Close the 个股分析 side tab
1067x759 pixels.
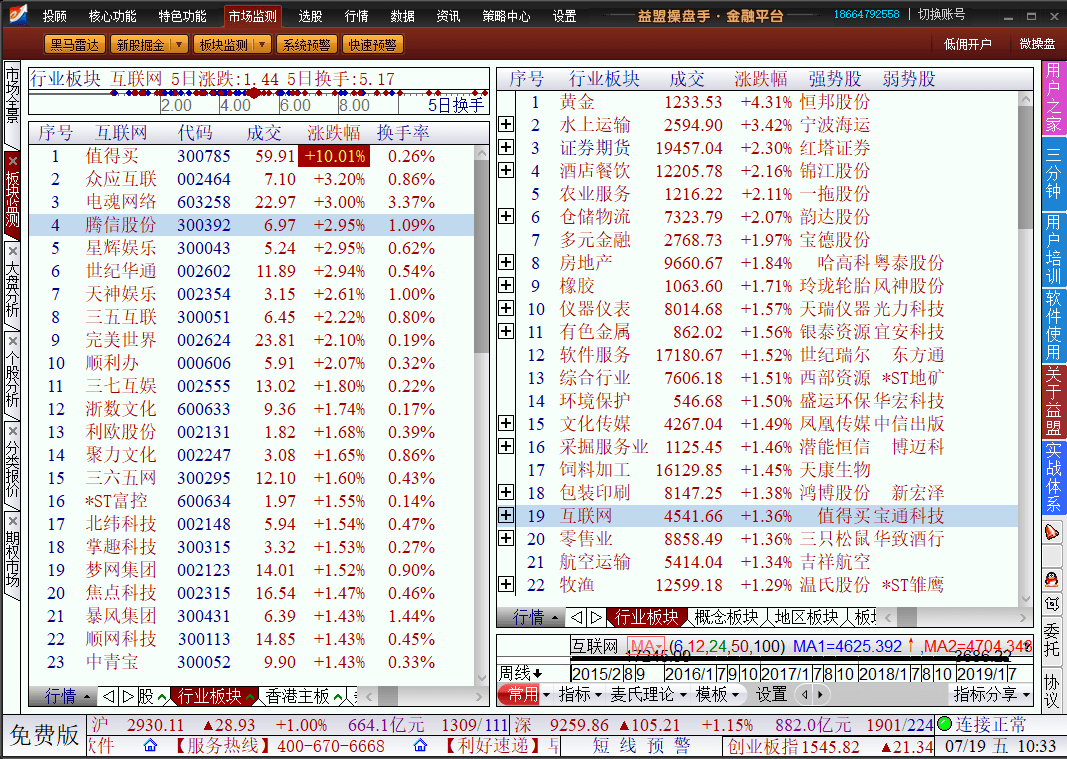13,341
